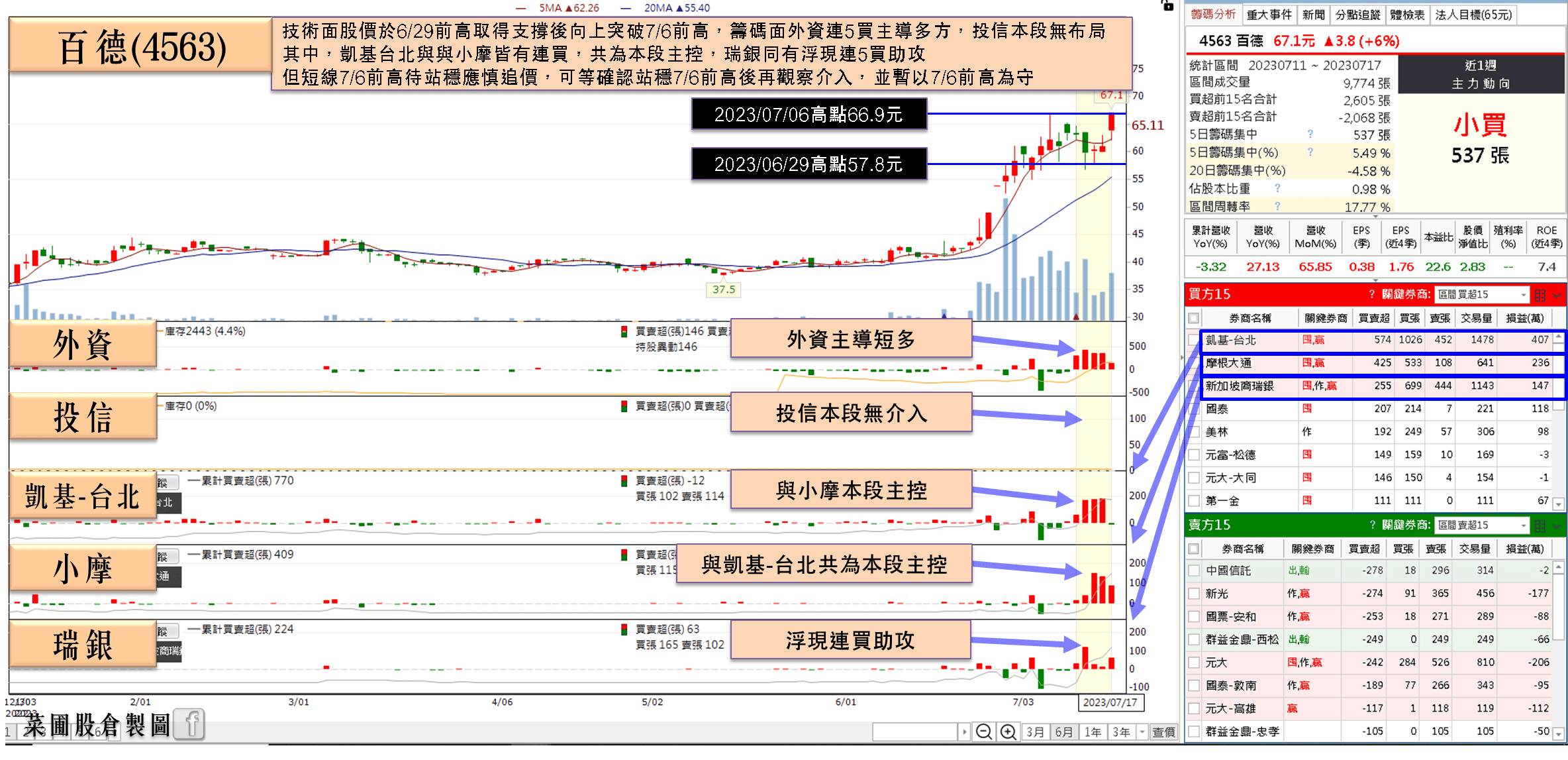Select the 元大-高雄 row in sellers list
Viewport: 1568px width, 760px height.
point(1369,708)
